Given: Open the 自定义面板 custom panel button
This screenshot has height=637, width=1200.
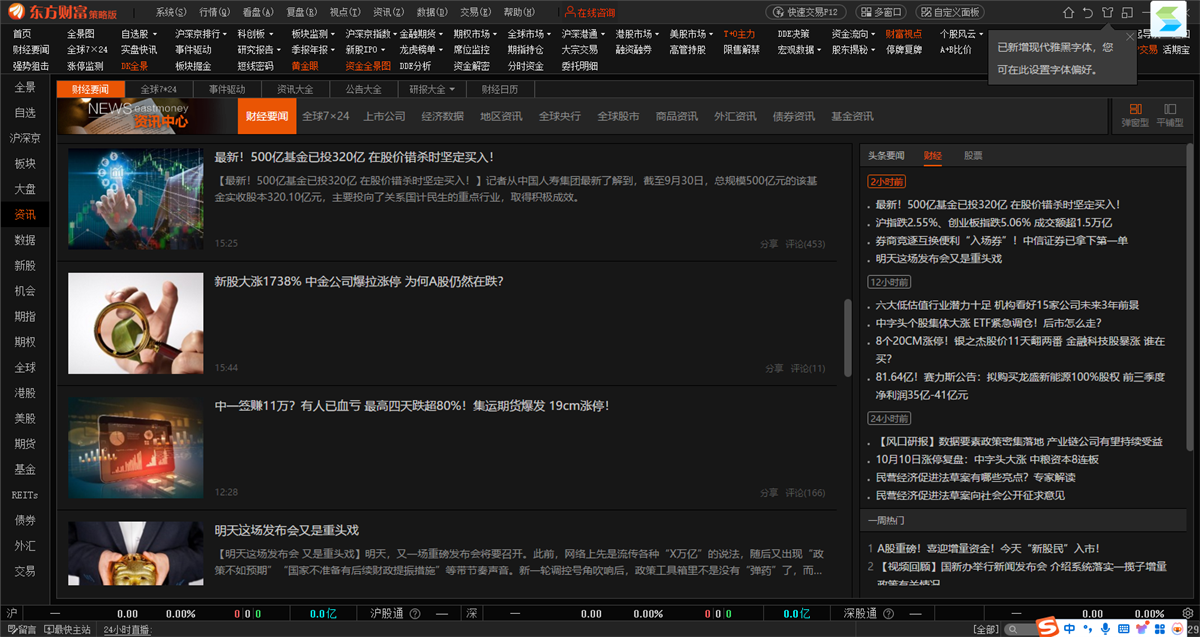Looking at the screenshot, I should 949,13.
